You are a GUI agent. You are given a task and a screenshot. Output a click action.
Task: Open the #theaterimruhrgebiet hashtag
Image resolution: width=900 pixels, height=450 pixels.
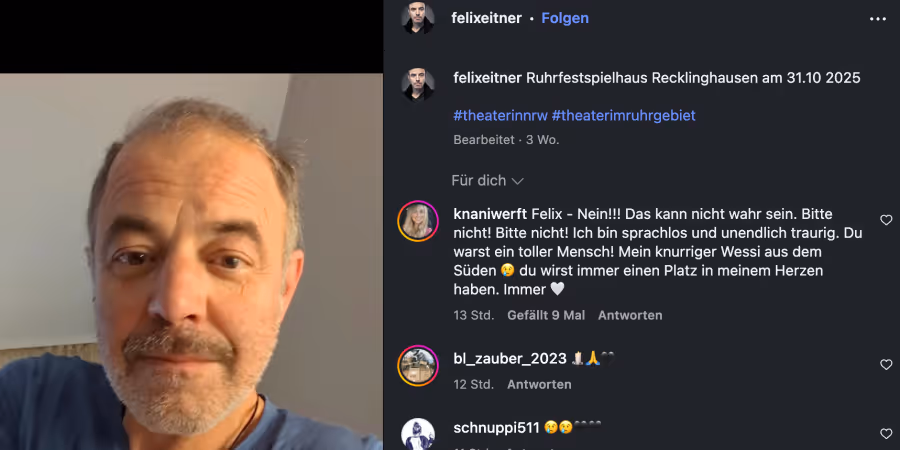pyautogui.click(x=623, y=115)
